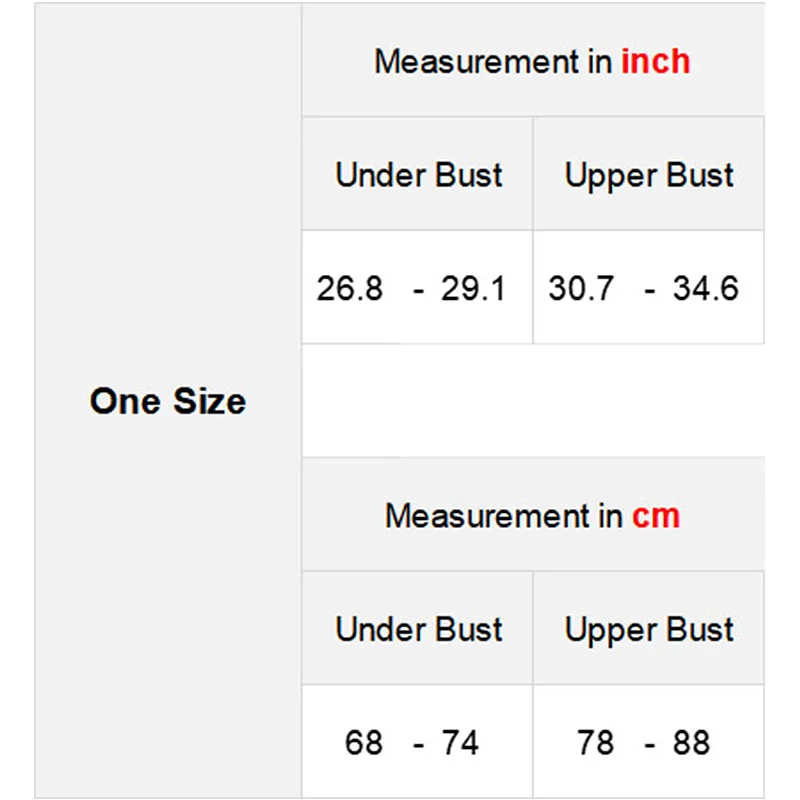Select the "Measurement in inch" header

point(532,61)
